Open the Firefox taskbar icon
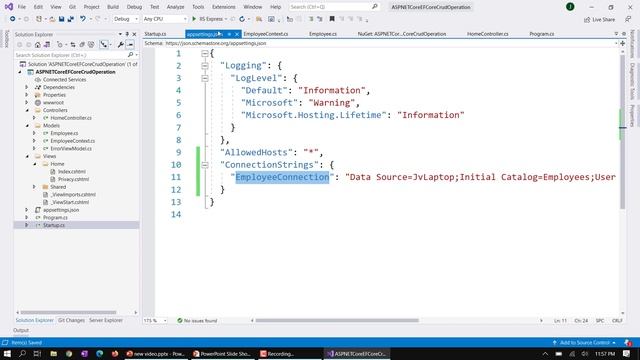 115,353
